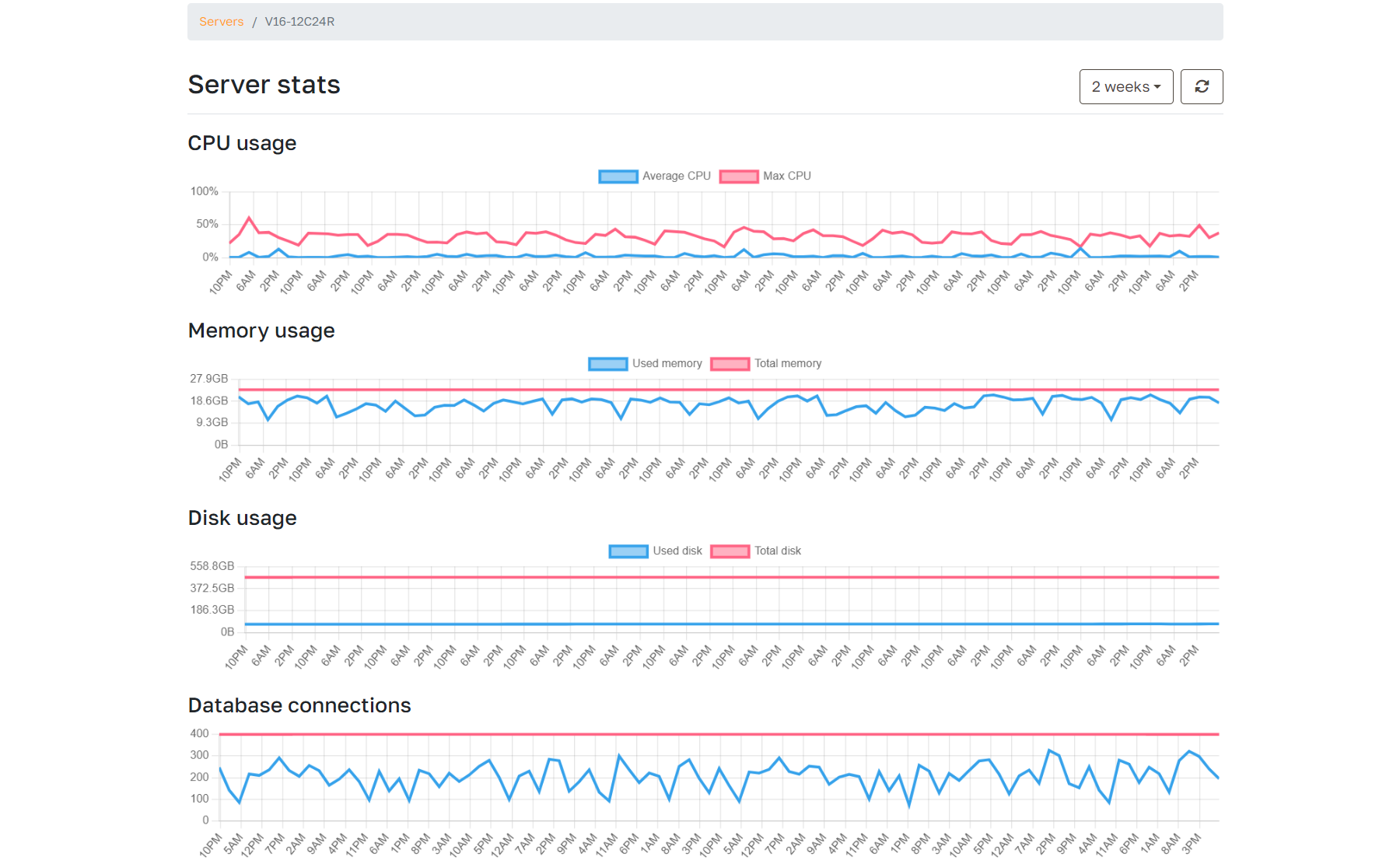Viewport: 1400px width, 864px height.
Task: Click the CPU usage section heading
Action: pos(242,143)
